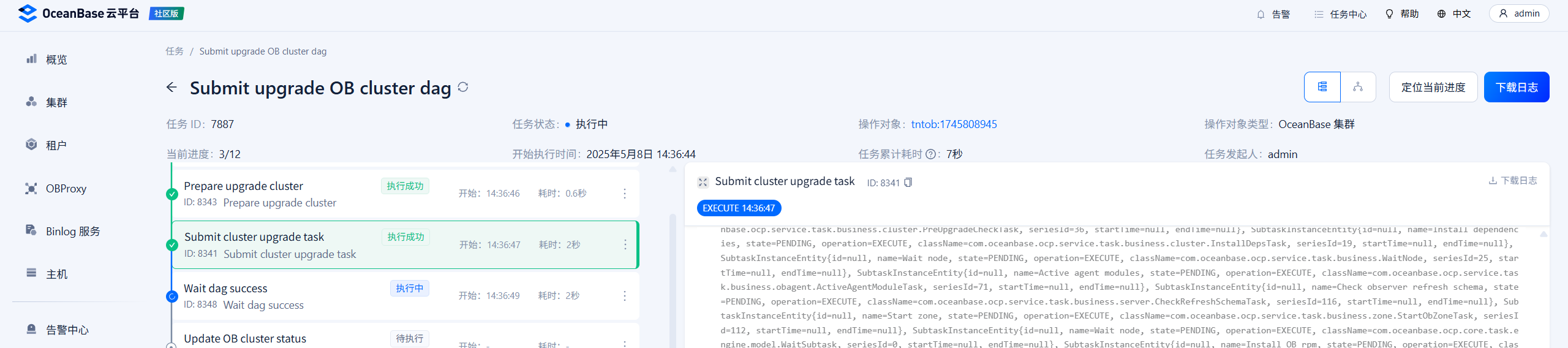
Task: Click the subtask list scrollbar
Action: coord(673,281)
